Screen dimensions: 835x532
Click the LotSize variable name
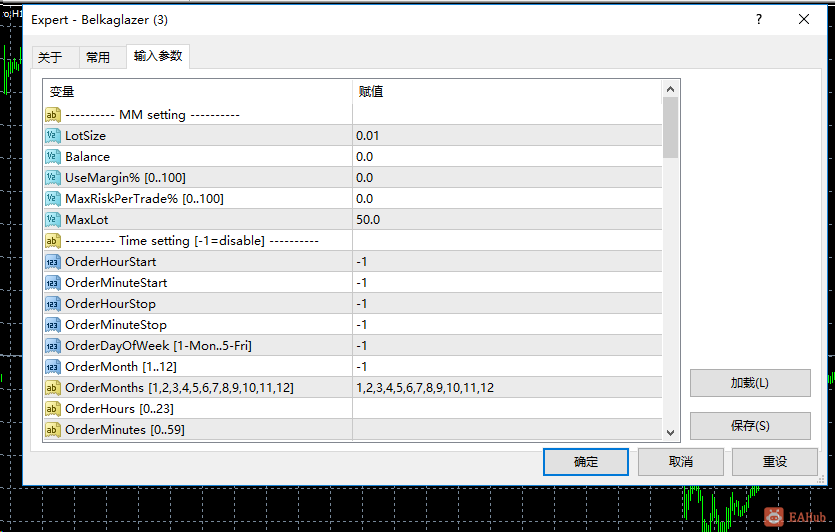(85, 136)
